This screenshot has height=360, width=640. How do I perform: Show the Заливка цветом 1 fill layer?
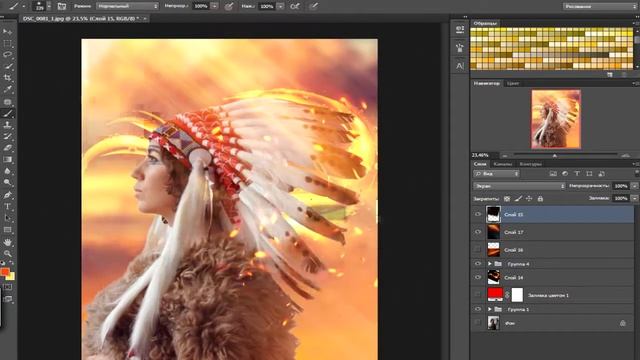pos(478,294)
